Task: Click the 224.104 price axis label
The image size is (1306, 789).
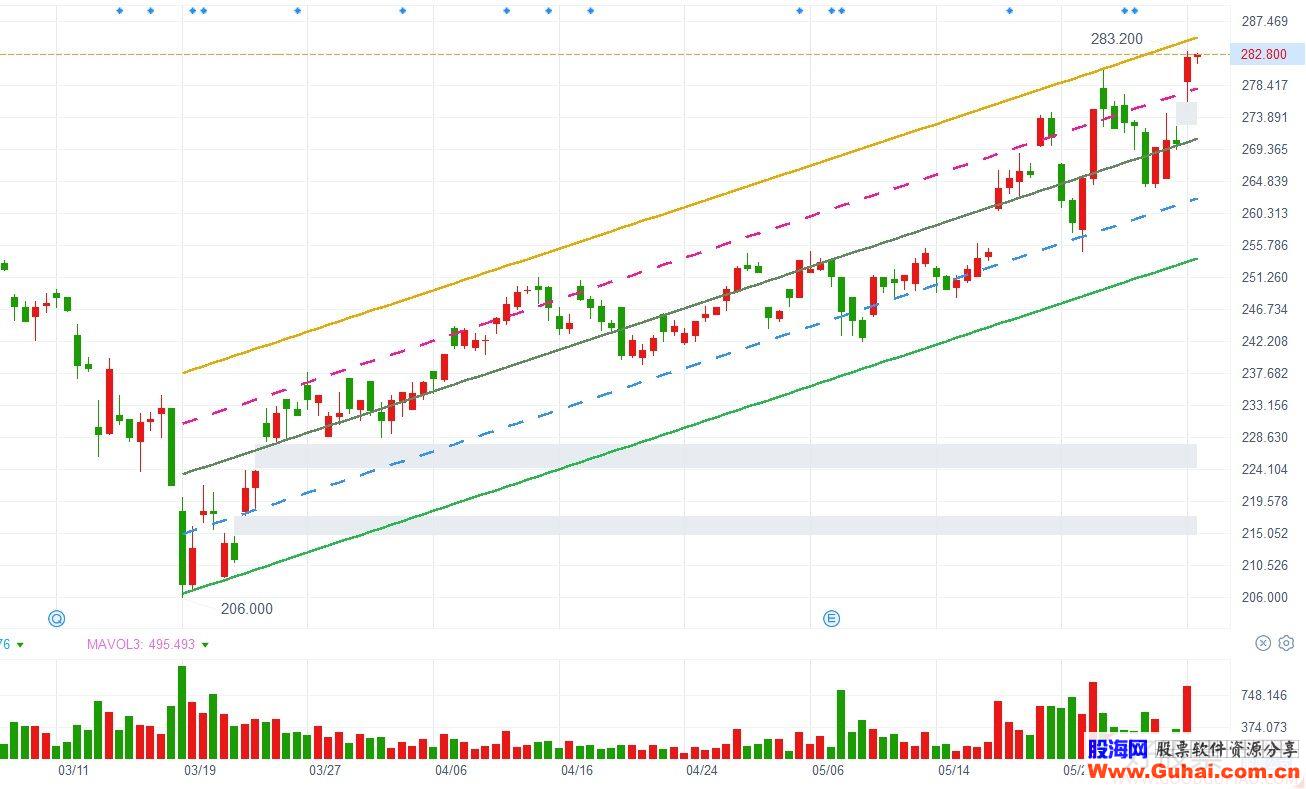Action: pos(1264,469)
